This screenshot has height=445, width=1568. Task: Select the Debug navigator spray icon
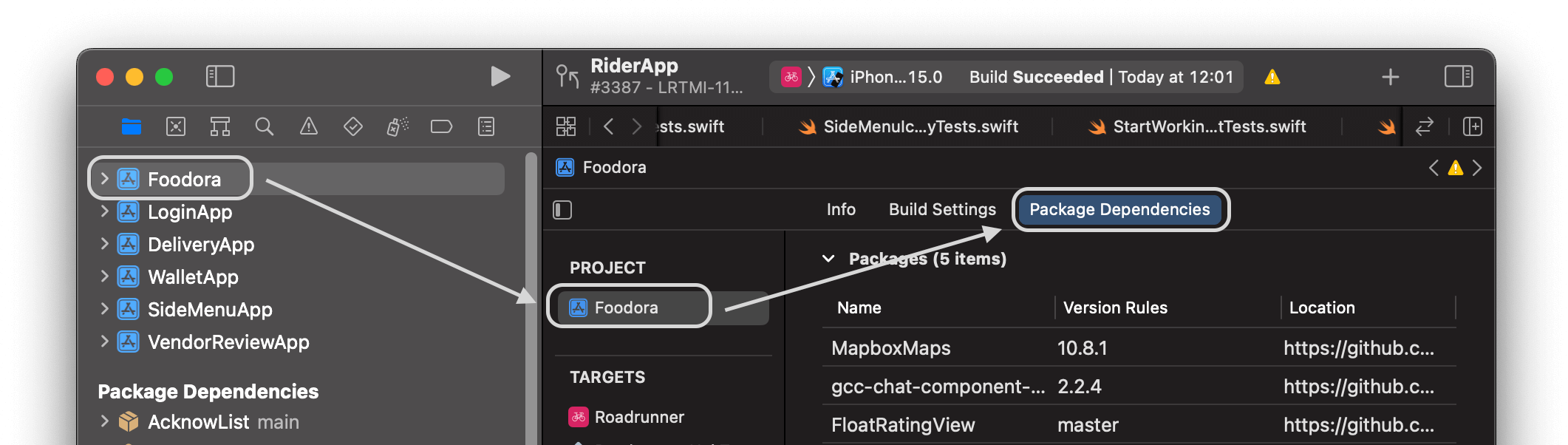click(x=397, y=126)
